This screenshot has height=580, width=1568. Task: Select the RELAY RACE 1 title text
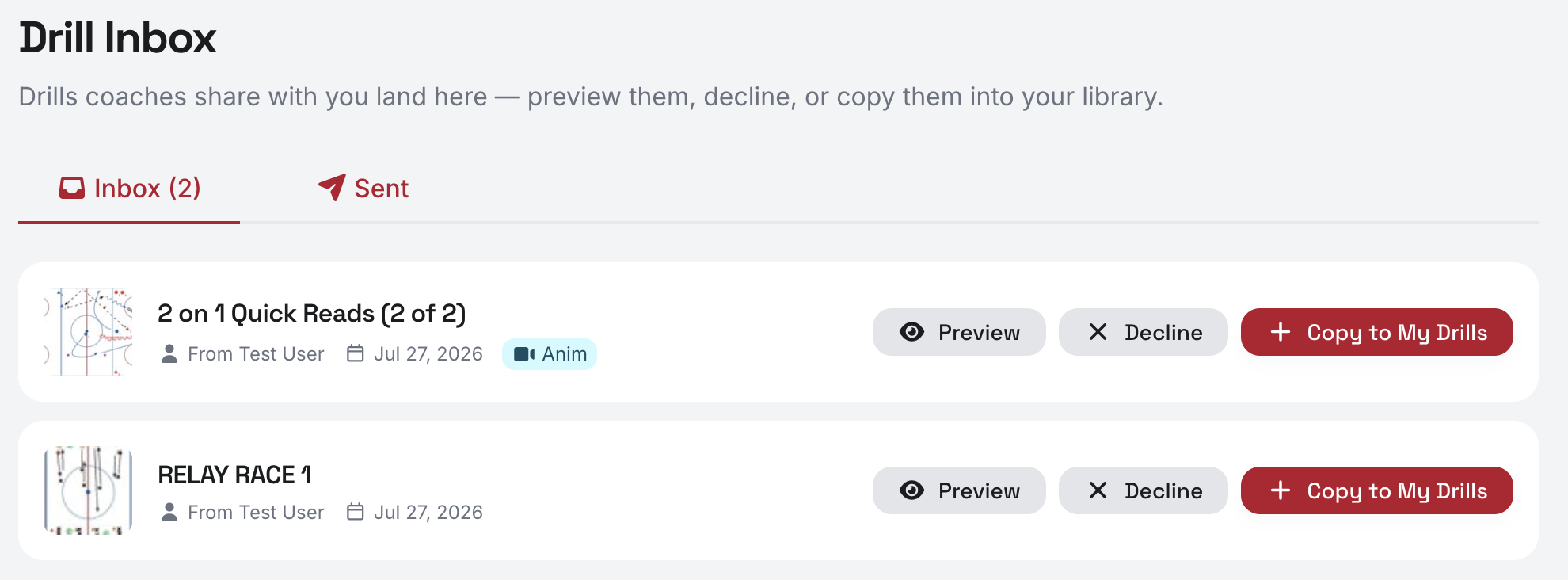click(234, 475)
